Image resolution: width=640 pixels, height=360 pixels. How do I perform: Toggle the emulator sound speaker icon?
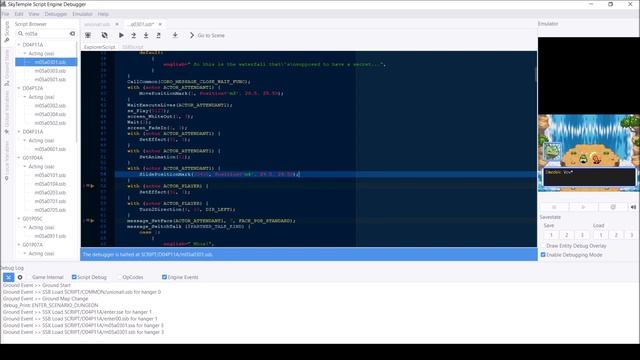(633, 207)
